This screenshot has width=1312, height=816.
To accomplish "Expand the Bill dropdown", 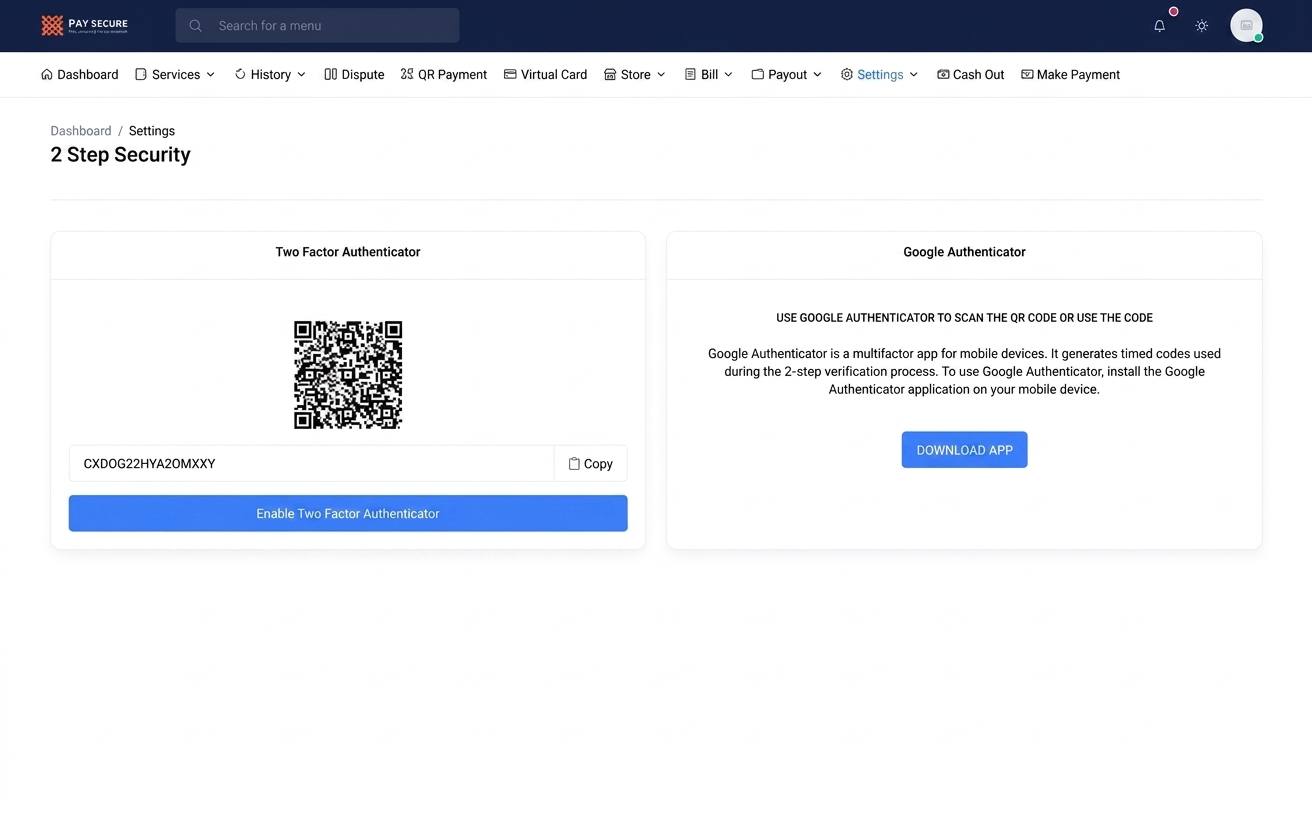I will pyautogui.click(x=709, y=74).
